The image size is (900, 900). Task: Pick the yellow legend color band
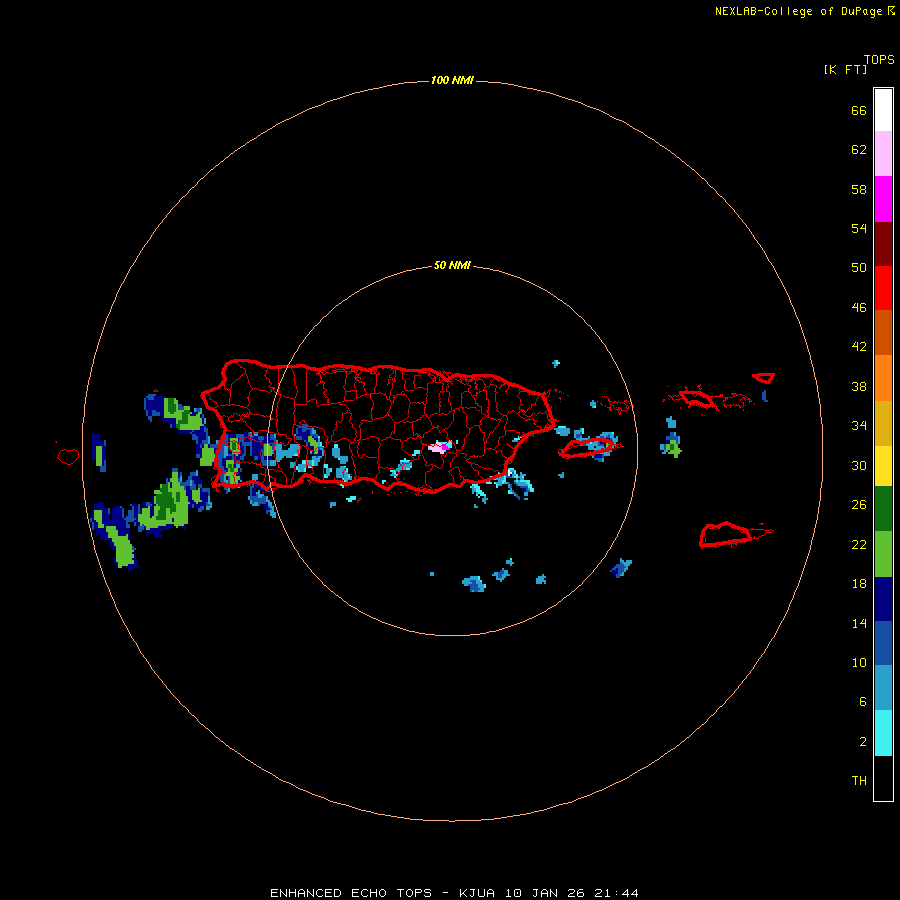pos(883,466)
